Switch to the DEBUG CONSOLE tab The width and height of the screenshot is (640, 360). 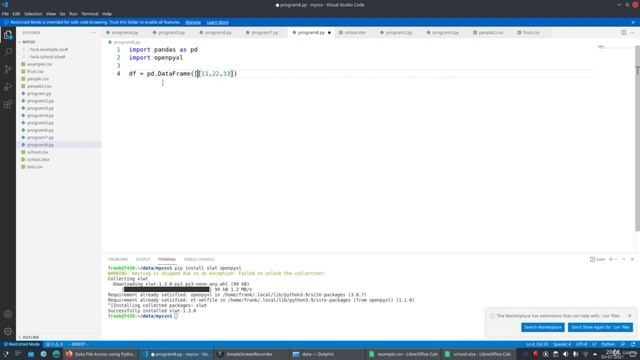coord(199,260)
